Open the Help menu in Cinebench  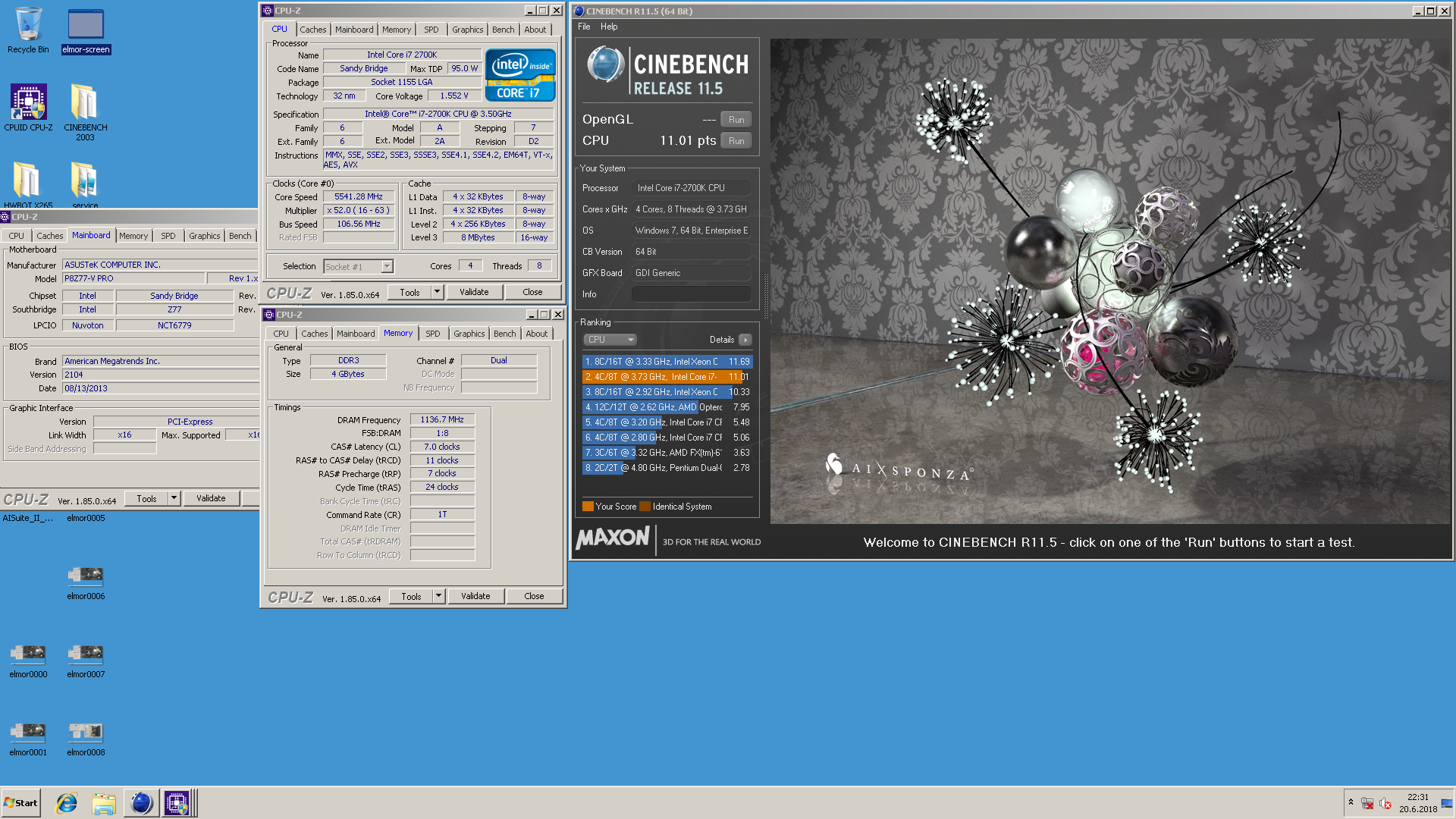[609, 27]
